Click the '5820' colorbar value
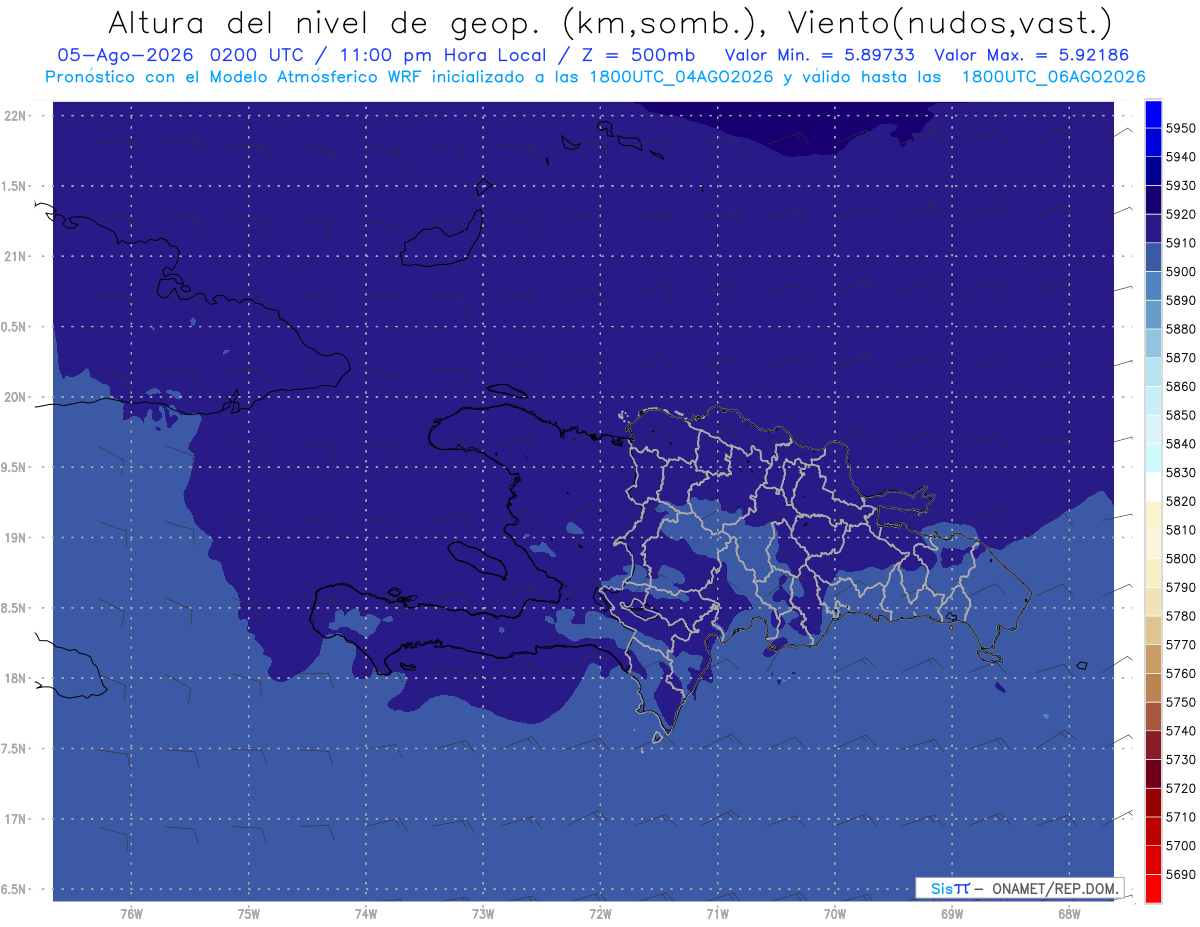The width and height of the screenshot is (1200, 927). pos(1181,501)
